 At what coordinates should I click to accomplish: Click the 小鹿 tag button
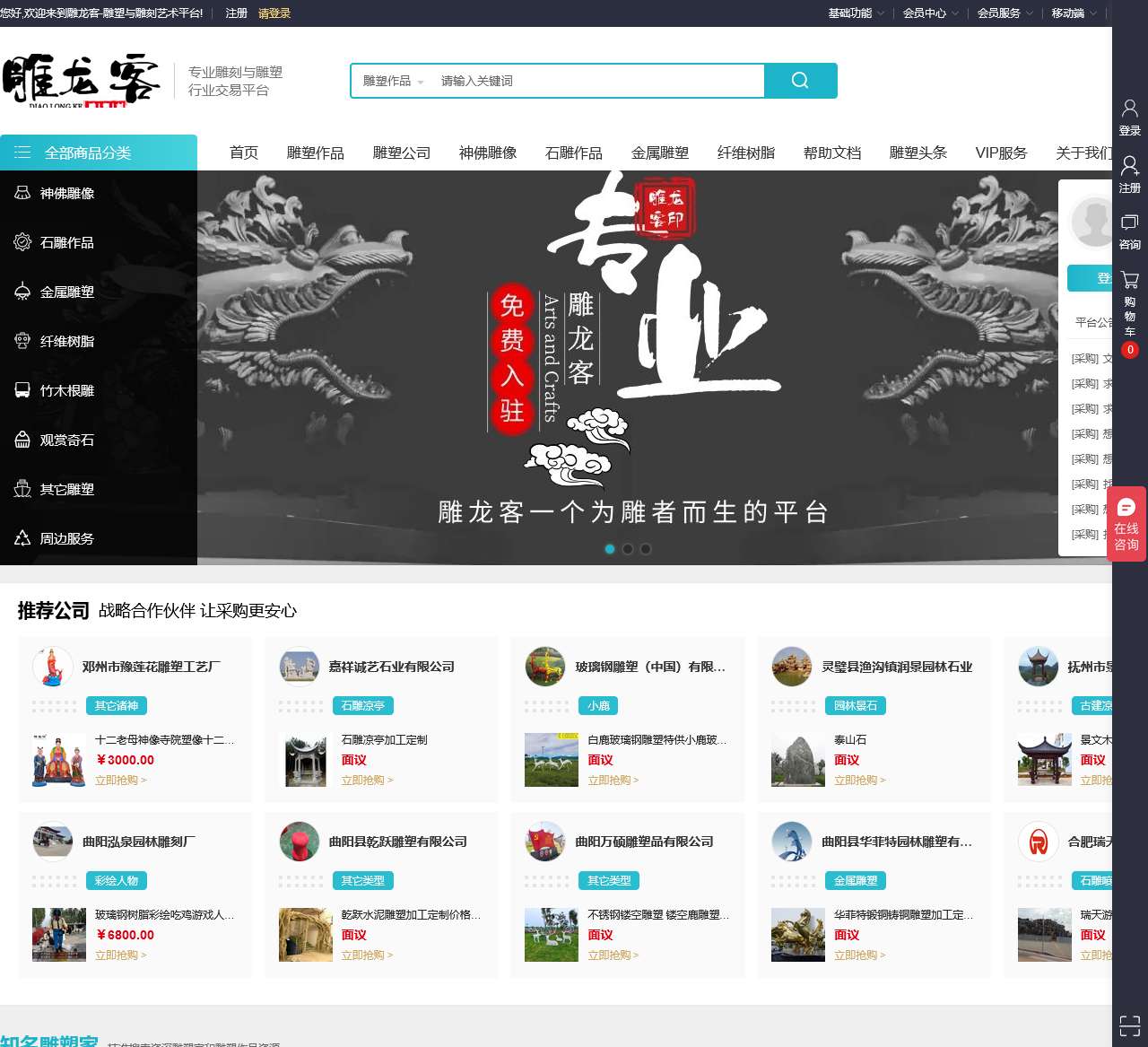coord(598,706)
